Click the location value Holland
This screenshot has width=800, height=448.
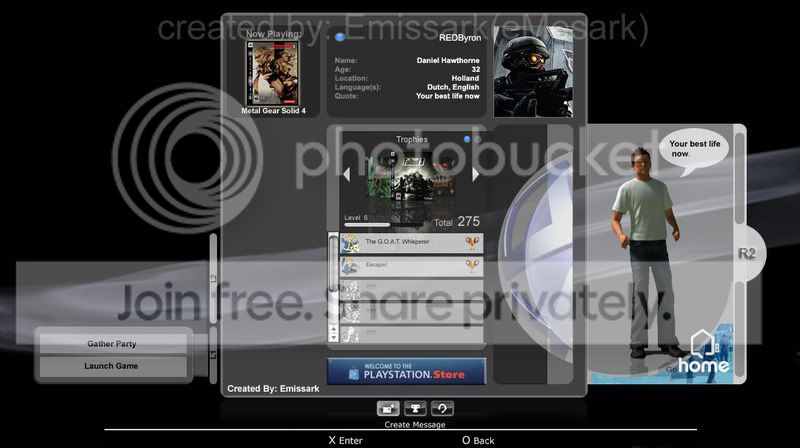(x=465, y=78)
